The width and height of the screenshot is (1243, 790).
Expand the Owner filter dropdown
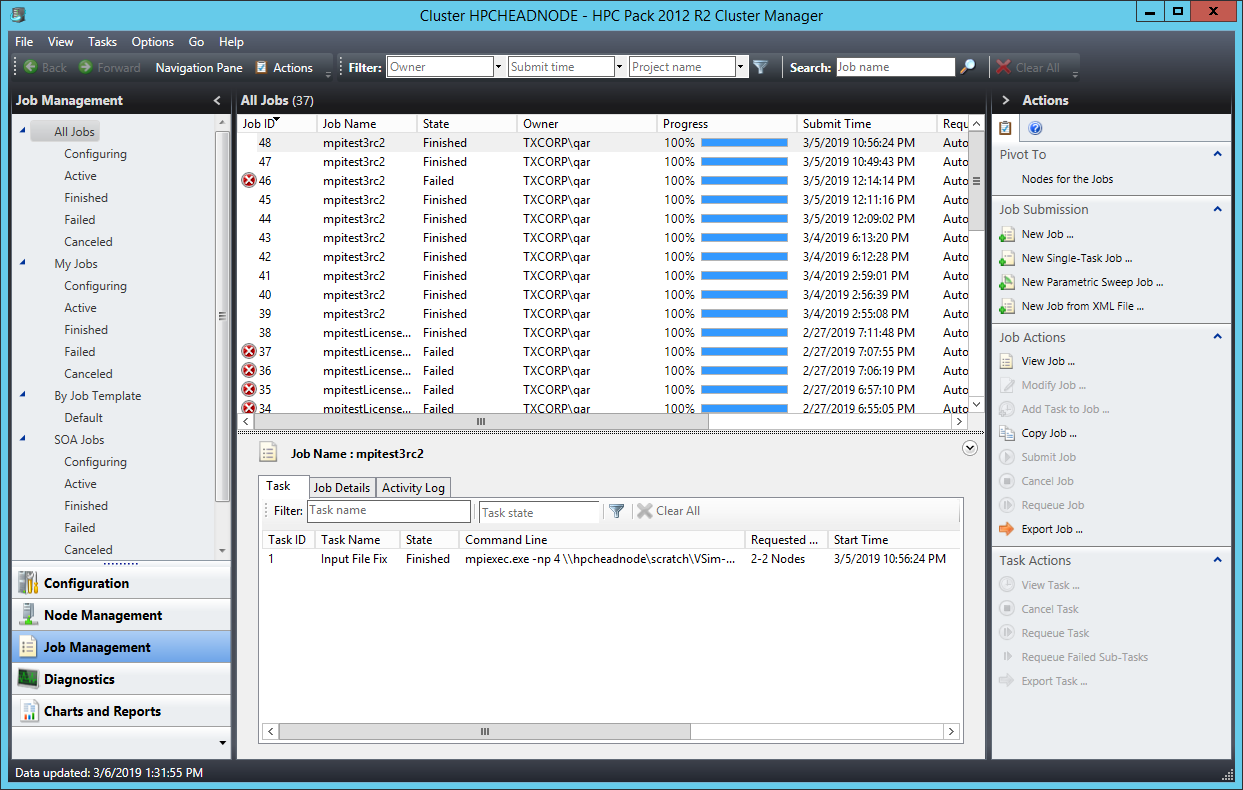pos(498,67)
